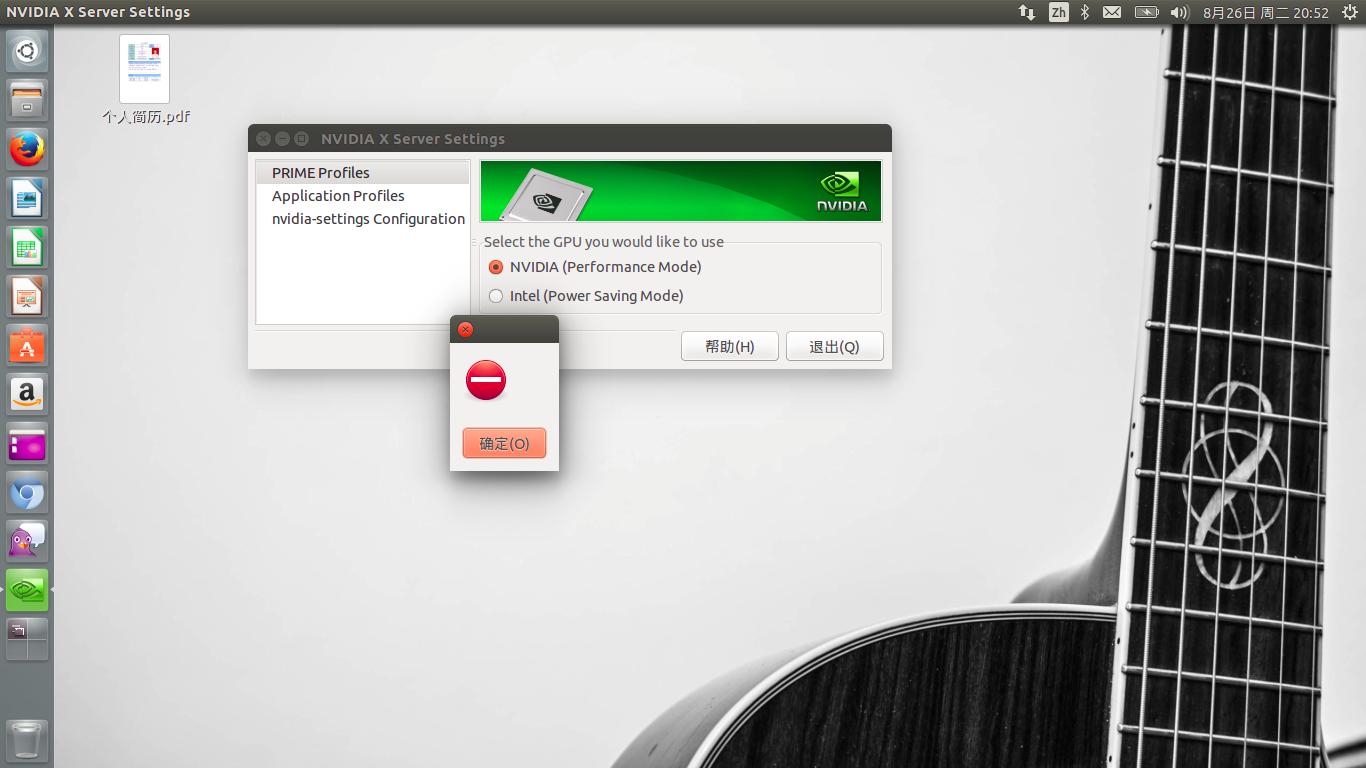Launch LibreOffice Writer
The width and height of the screenshot is (1366, 768).
[27, 198]
